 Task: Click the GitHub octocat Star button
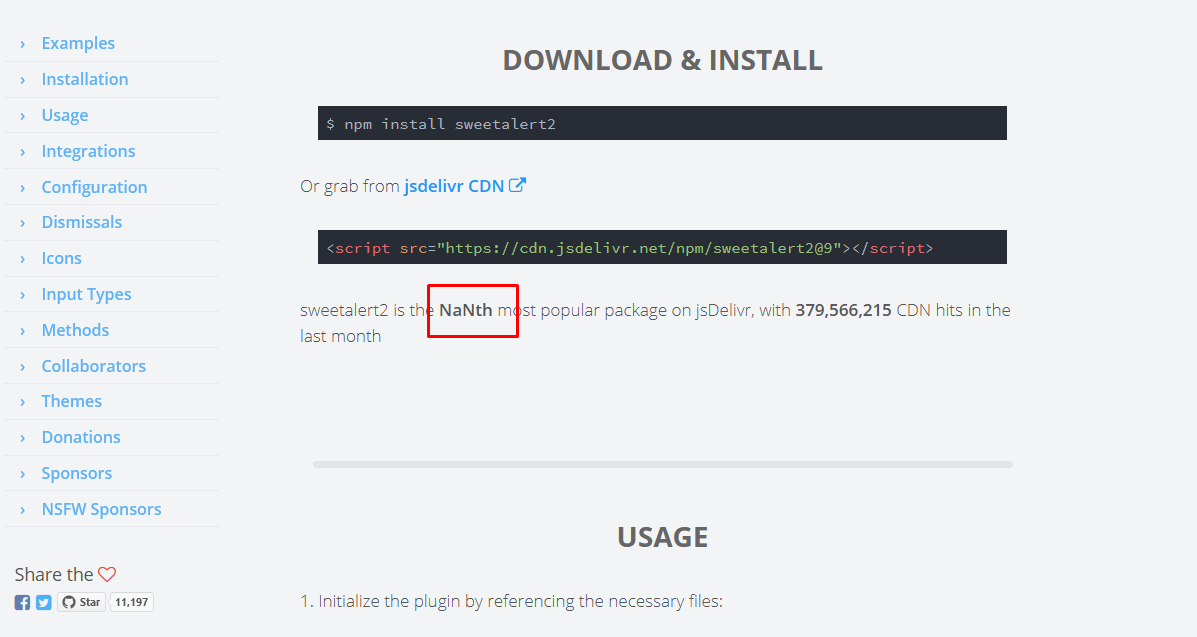click(80, 601)
